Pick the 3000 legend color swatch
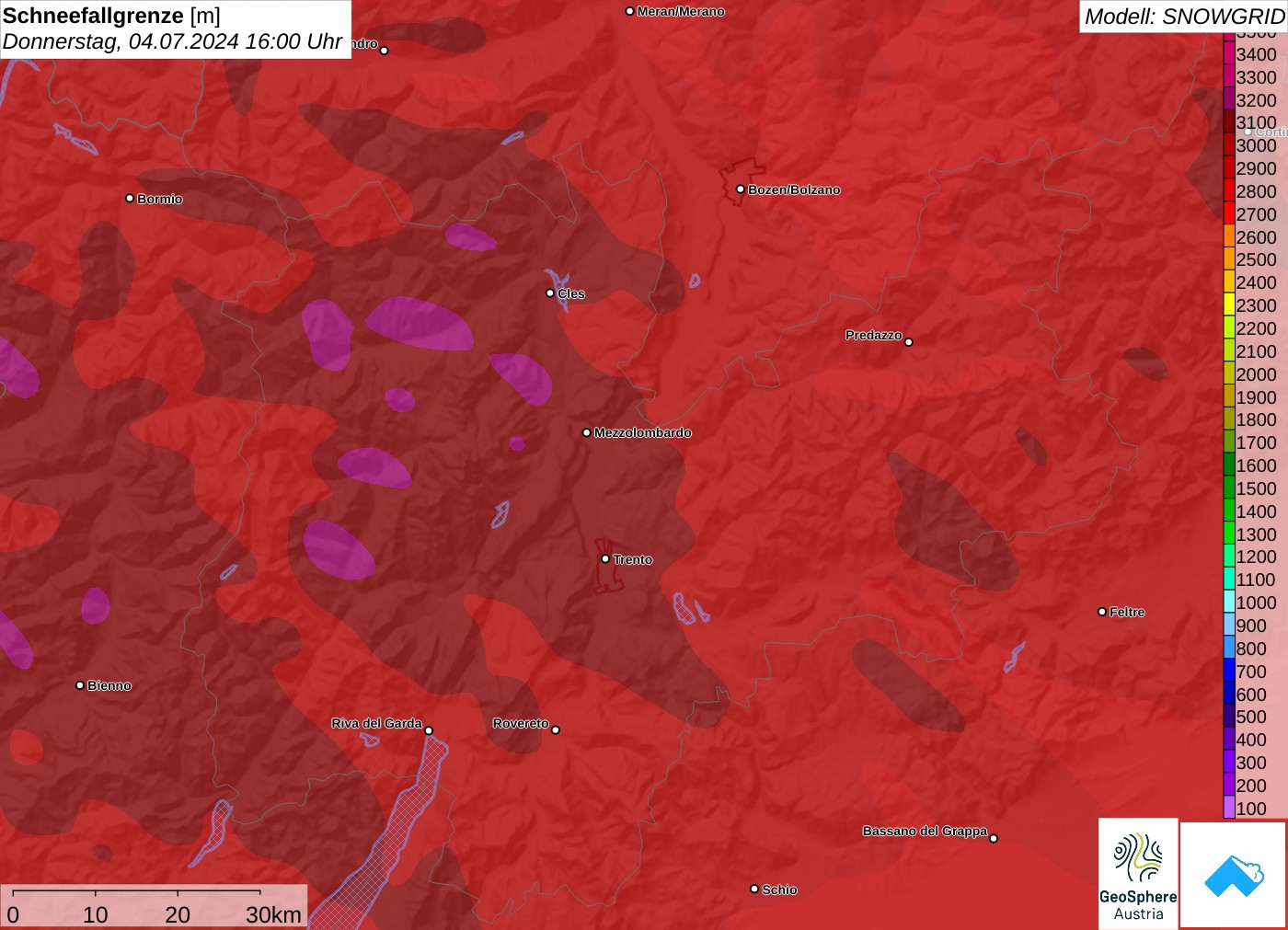Image resolution: width=1288 pixels, height=930 pixels. [x=1229, y=145]
